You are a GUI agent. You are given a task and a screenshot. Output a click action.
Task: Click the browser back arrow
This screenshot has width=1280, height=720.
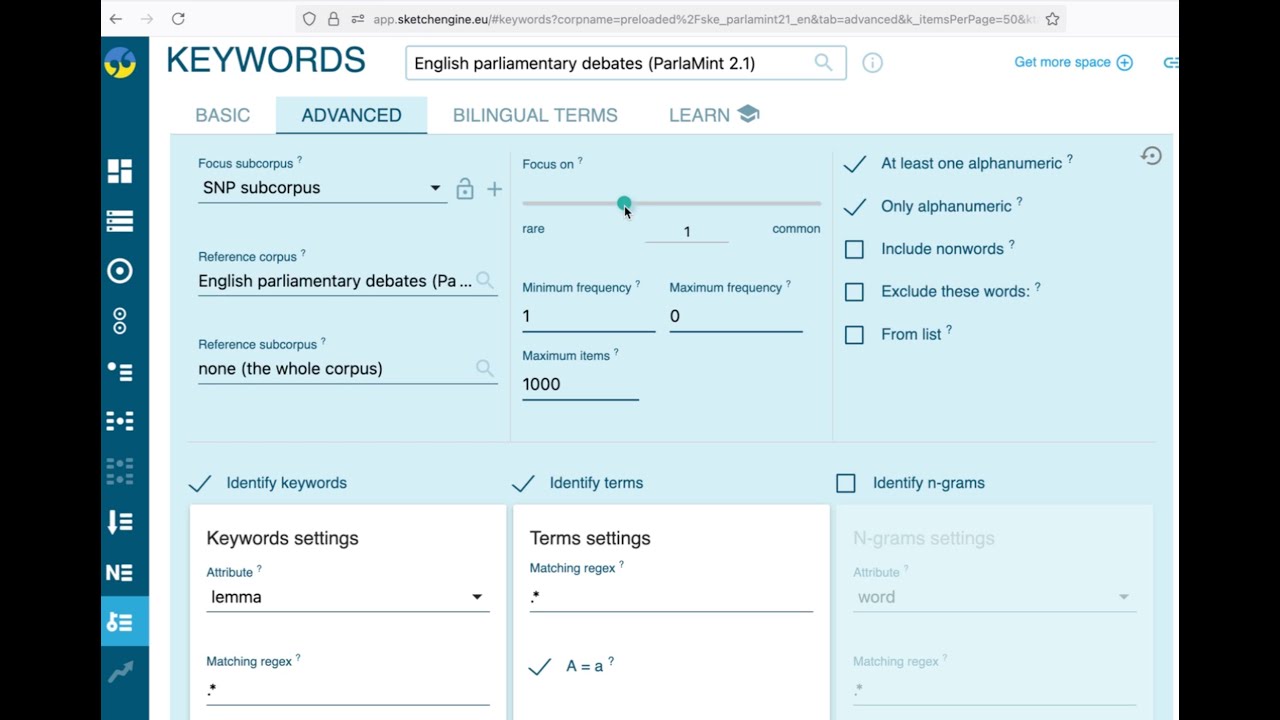click(116, 18)
